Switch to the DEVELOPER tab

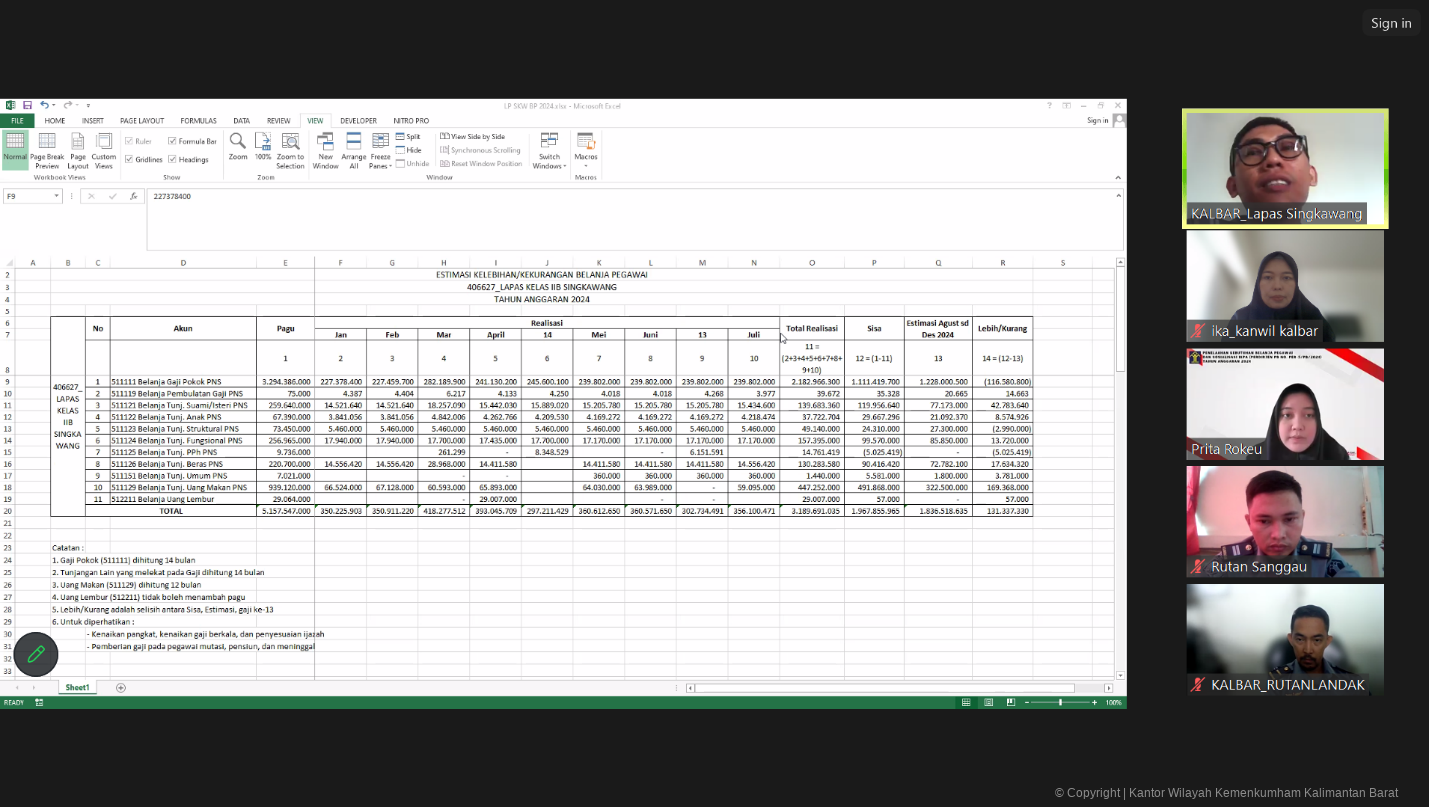coord(358,121)
